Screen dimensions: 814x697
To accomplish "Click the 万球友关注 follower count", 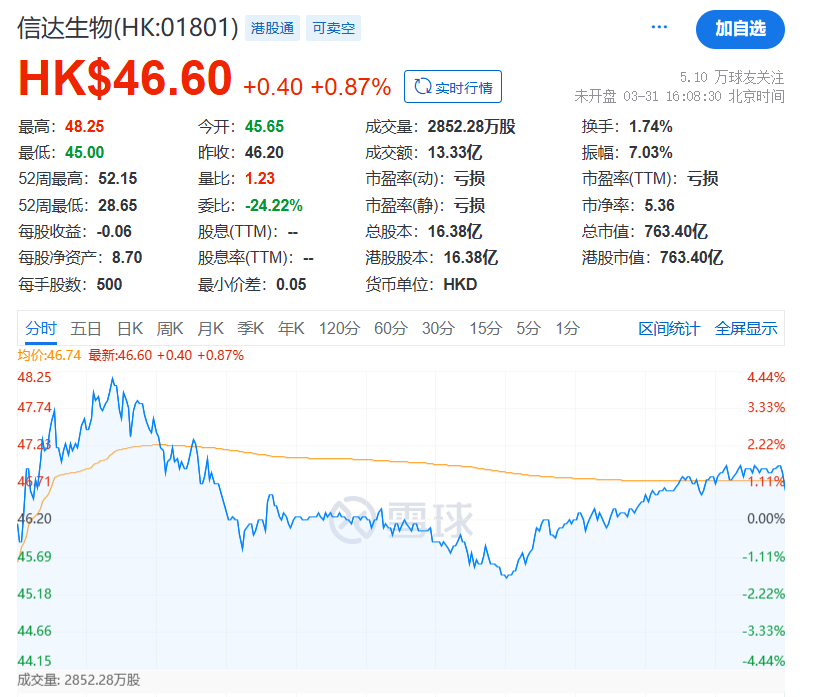I will click(732, 77).
